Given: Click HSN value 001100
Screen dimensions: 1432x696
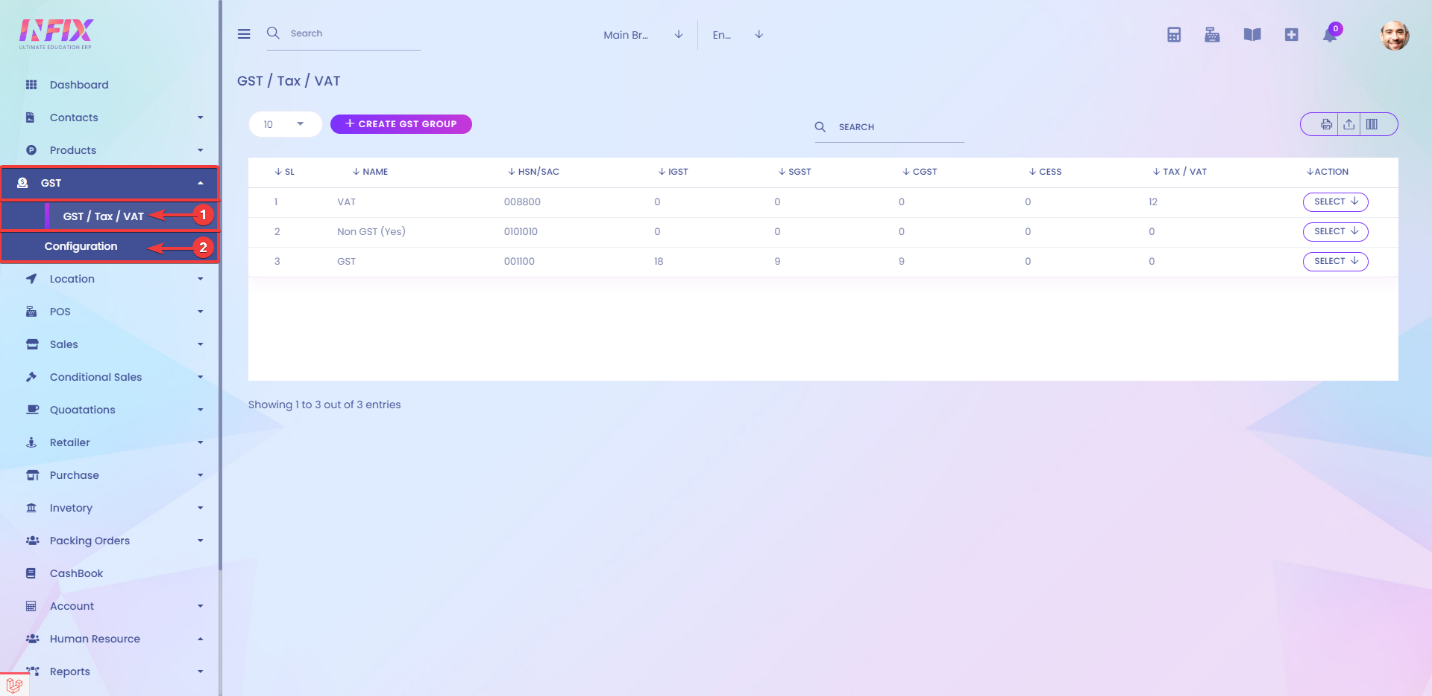Looking at the screenshot, I should (x=520, y=262).
